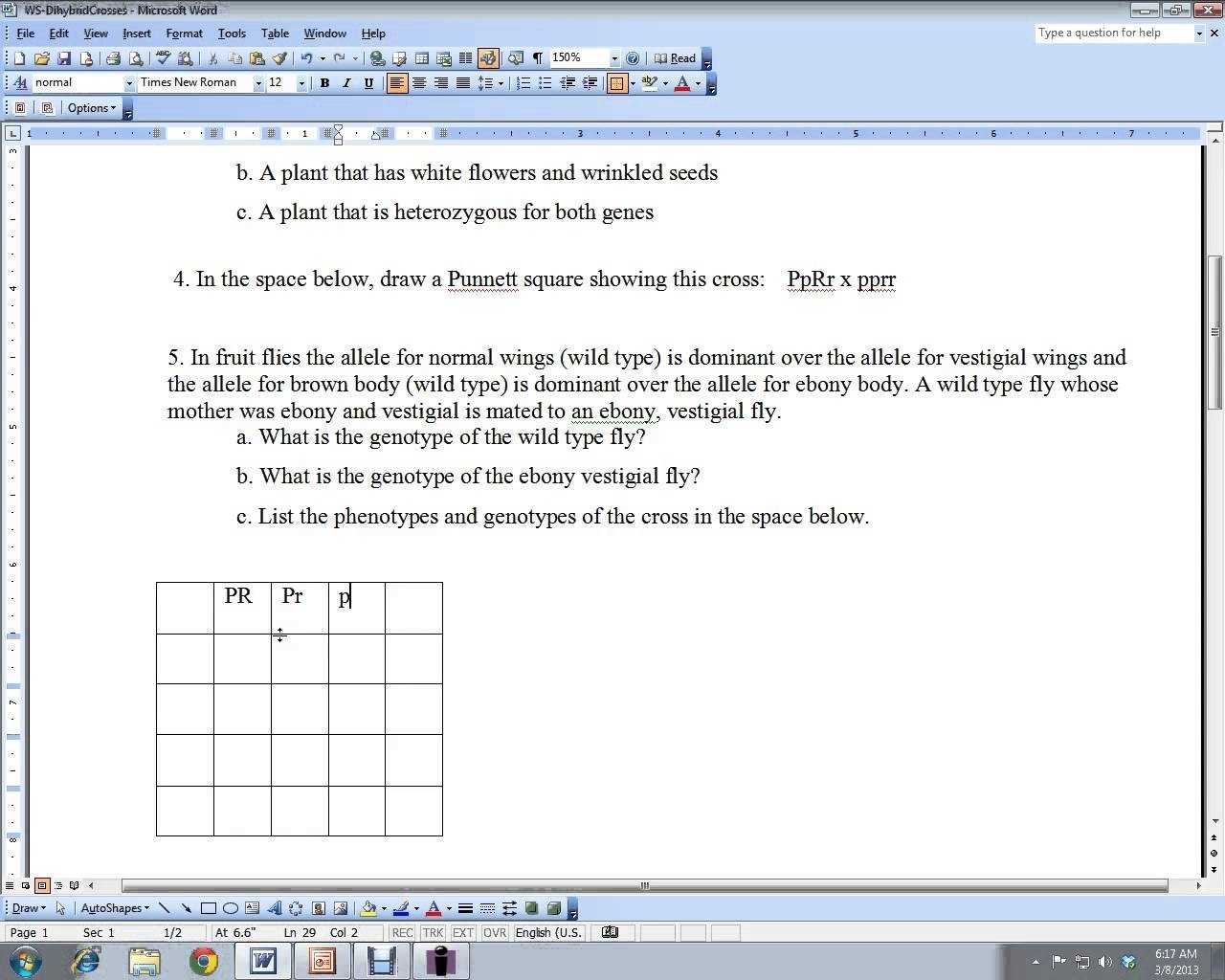Click the Print Preview icon
The width and height of the screenshot is (1225, 980).
[x=135, y=58]
